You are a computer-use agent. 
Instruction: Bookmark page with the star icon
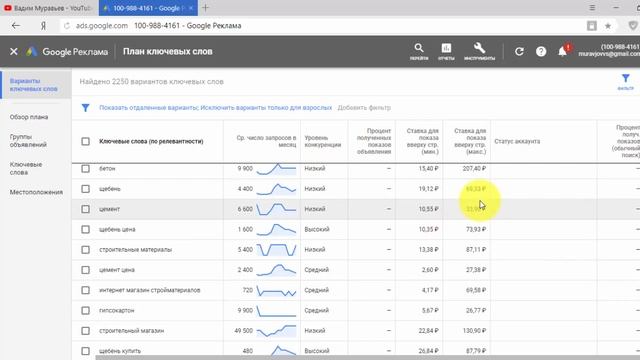coord(608,26)
